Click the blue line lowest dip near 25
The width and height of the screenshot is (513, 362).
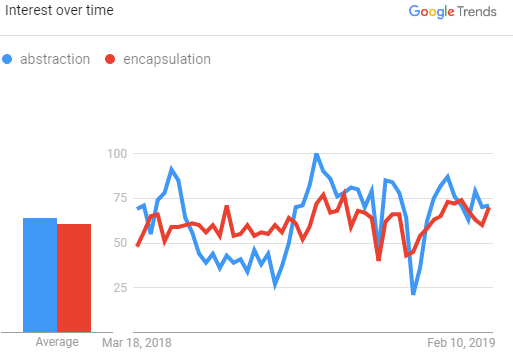click(x=413, y=294)
